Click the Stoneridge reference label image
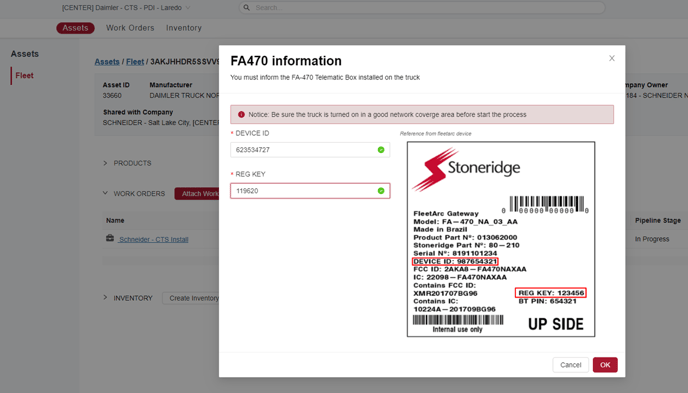Image resolution: width=688 pixels, height=393 pixels. [501, 239]
